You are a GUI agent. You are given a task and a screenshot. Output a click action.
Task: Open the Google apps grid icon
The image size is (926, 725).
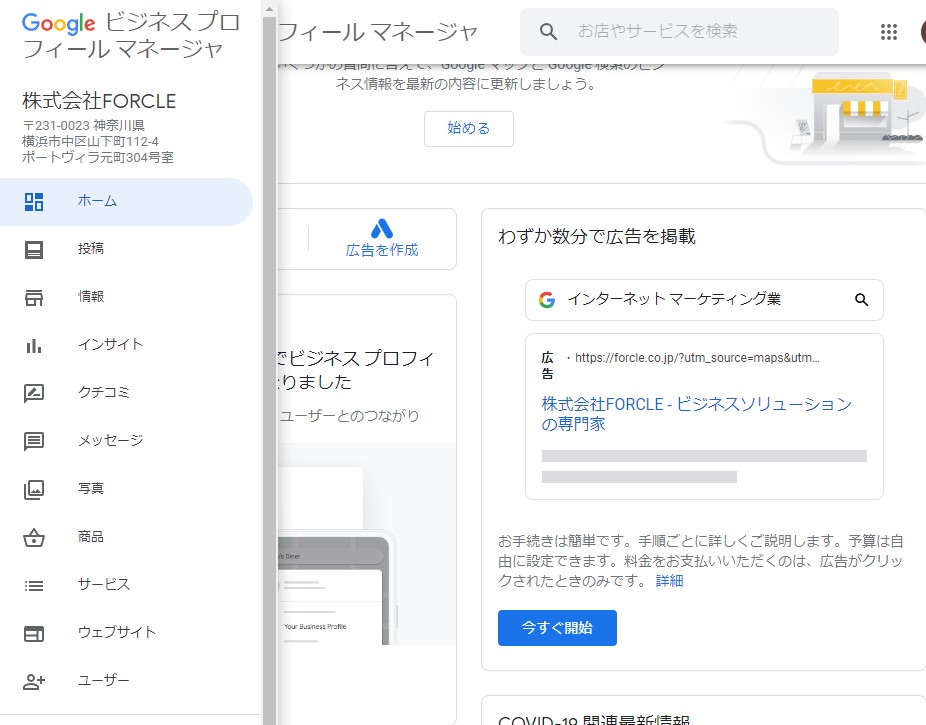coord(889,32)
